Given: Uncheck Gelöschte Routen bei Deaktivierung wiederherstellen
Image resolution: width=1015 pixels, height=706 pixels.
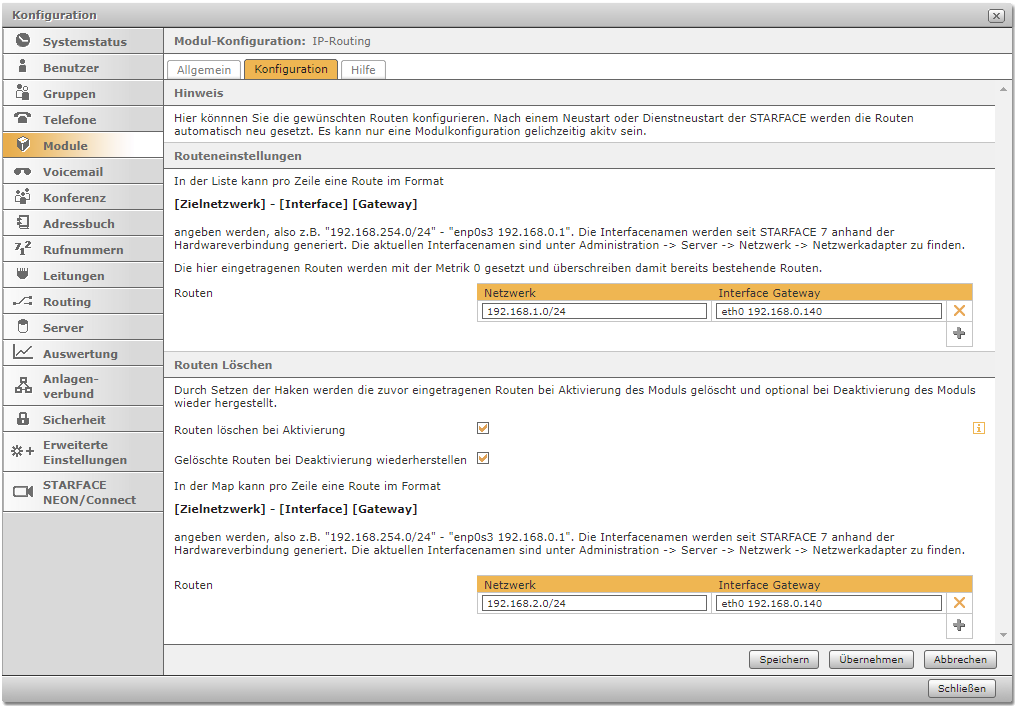Looking at the screenshot, I should 483,459.
